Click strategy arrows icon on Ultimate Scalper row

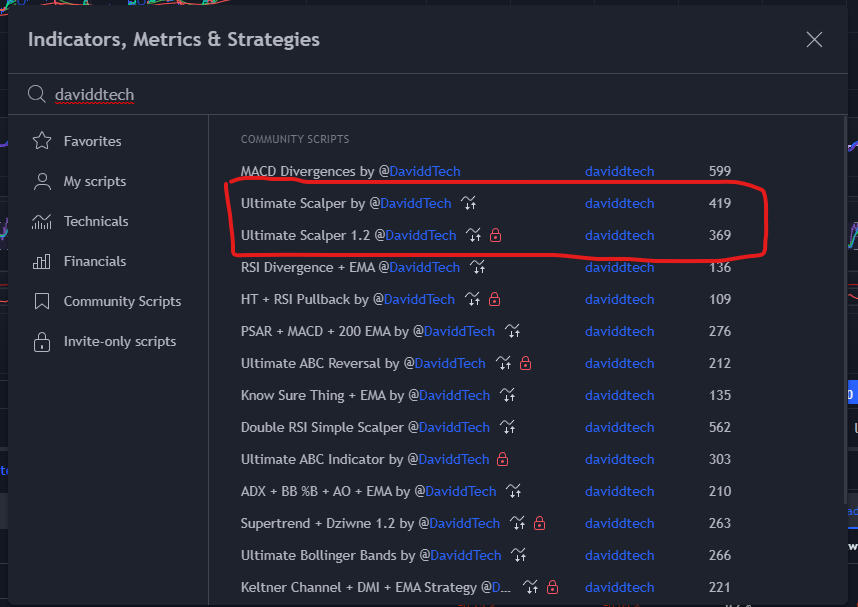point(468,203)
